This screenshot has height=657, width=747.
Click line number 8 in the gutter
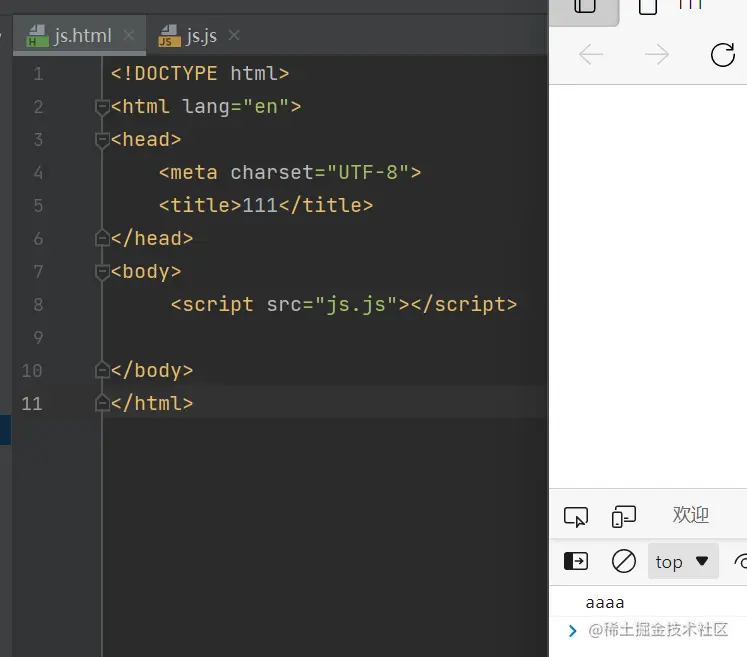coord(39,305)
